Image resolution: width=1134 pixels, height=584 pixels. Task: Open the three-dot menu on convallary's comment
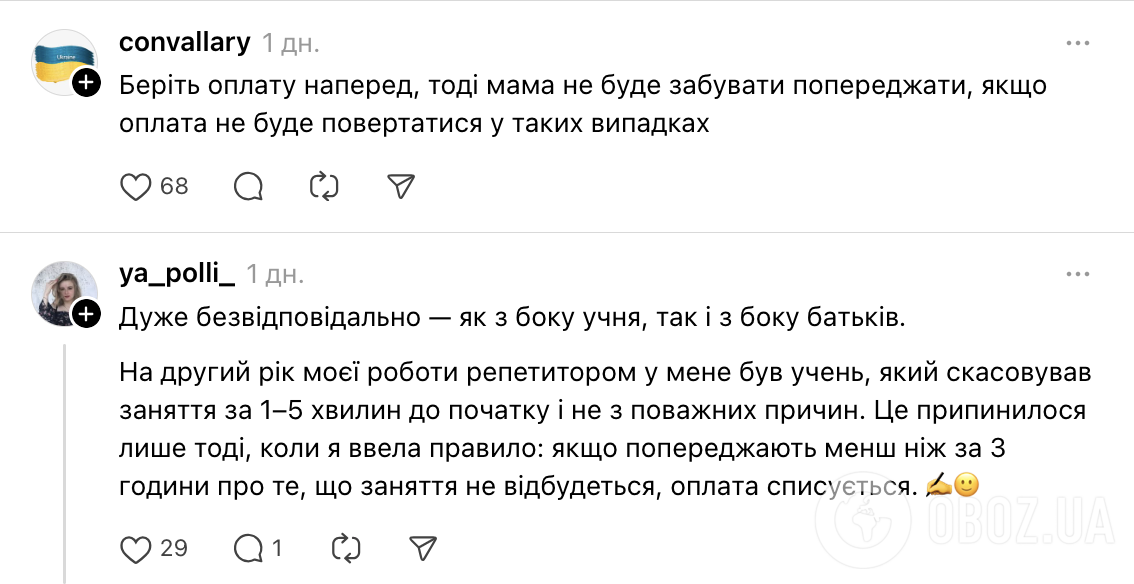tap(1078, 42)
